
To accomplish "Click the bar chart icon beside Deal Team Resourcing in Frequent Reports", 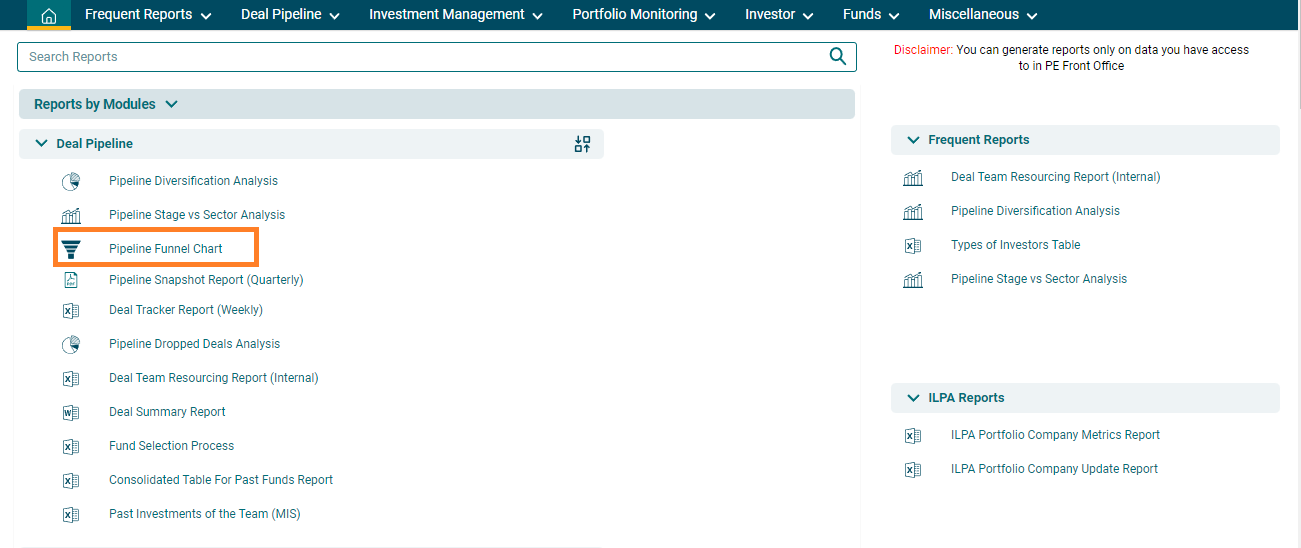I will point(913,178).
